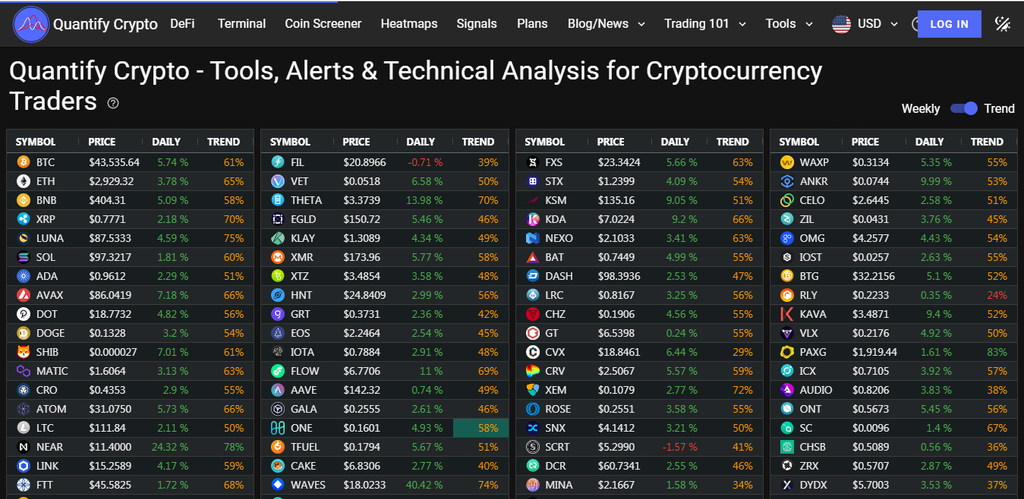
Task: Click the $135.16 KSM price
Action: 616,200
